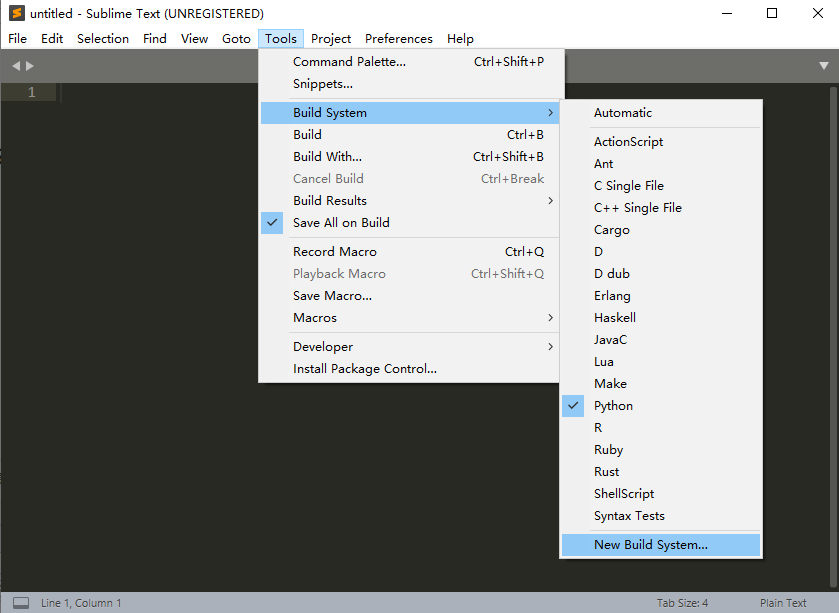
Task: Toggle Save All on Build option
Action: (x=410, y=223)
